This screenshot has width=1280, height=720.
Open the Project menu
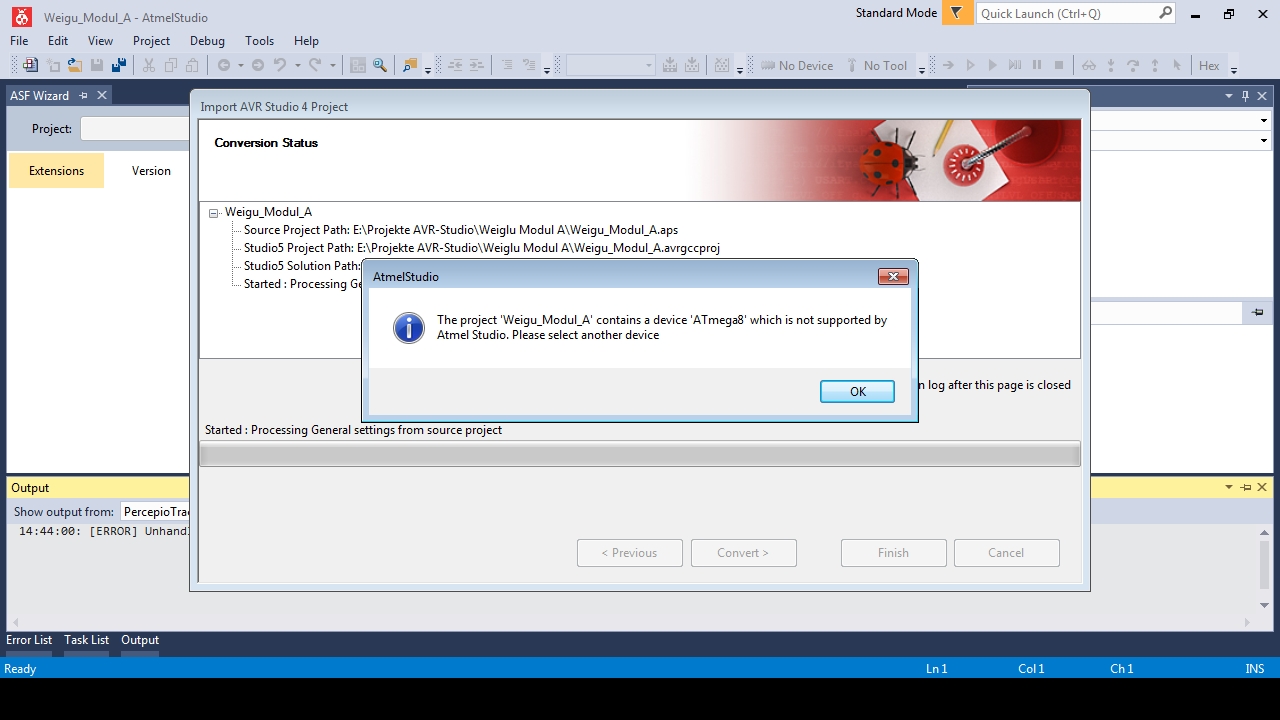(x=151, y=41)
